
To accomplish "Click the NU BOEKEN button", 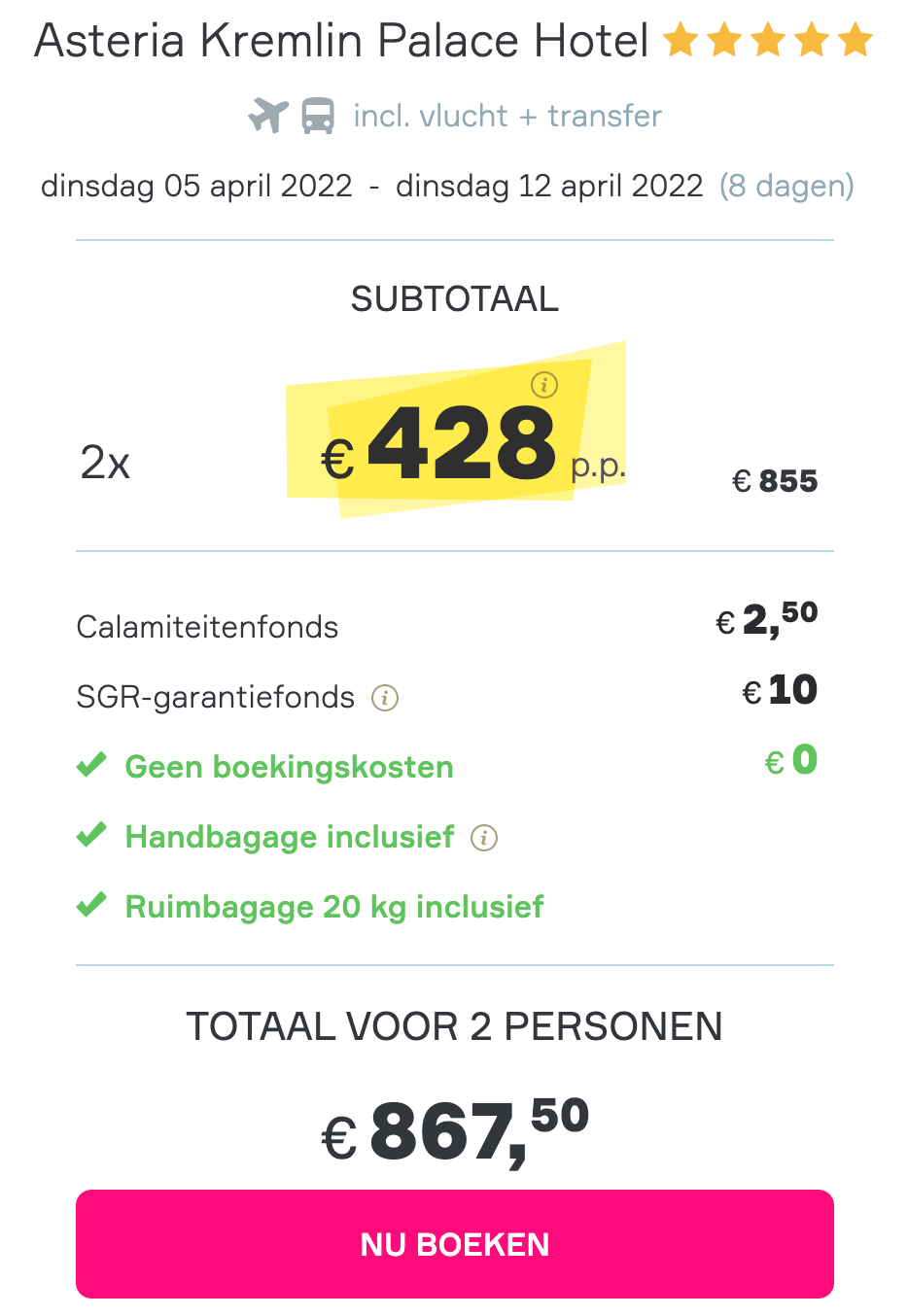I will pyautogui.click(x=454, y=1243).
